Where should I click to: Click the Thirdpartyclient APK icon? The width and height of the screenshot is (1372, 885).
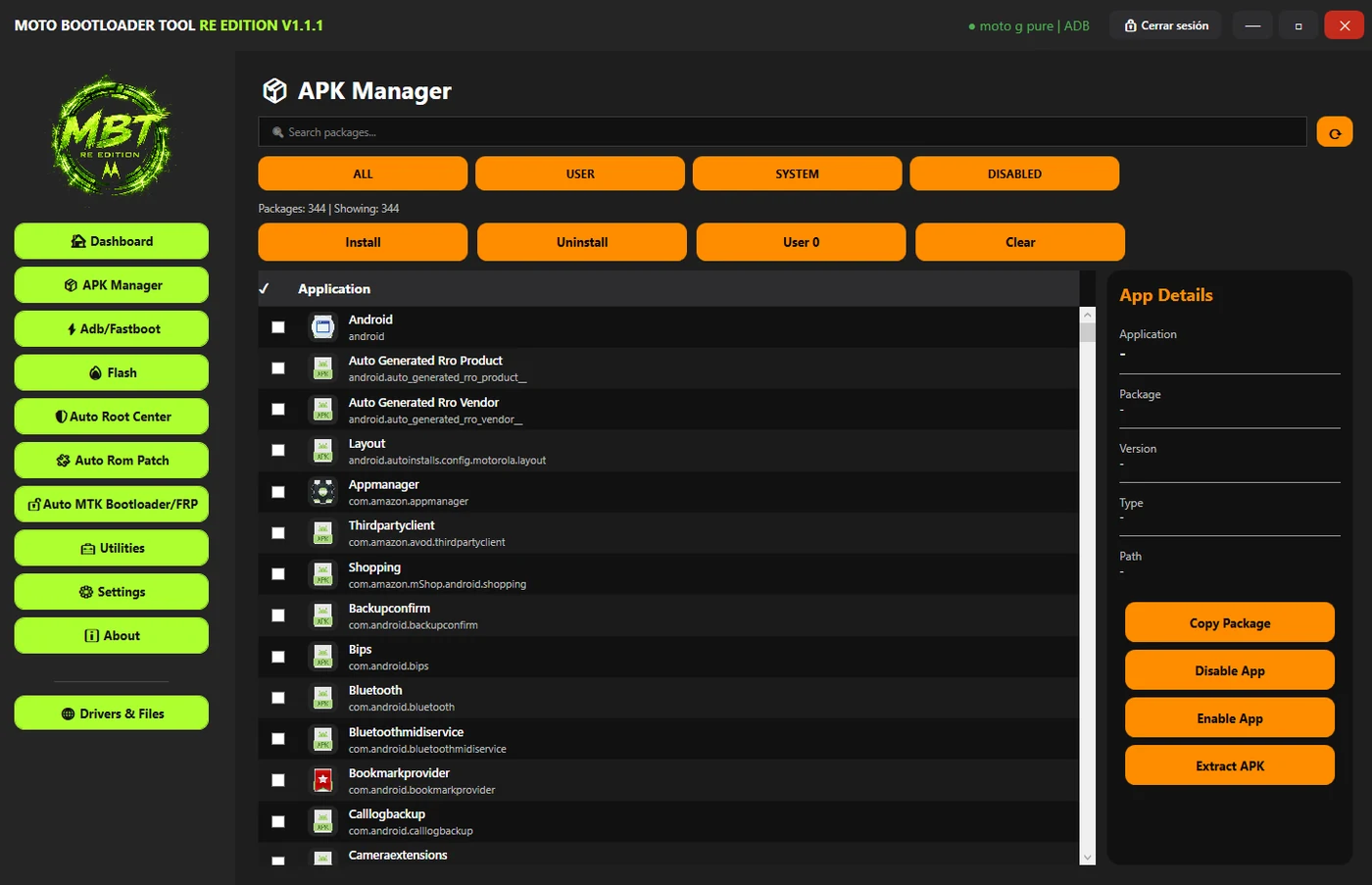coord(322,533)
